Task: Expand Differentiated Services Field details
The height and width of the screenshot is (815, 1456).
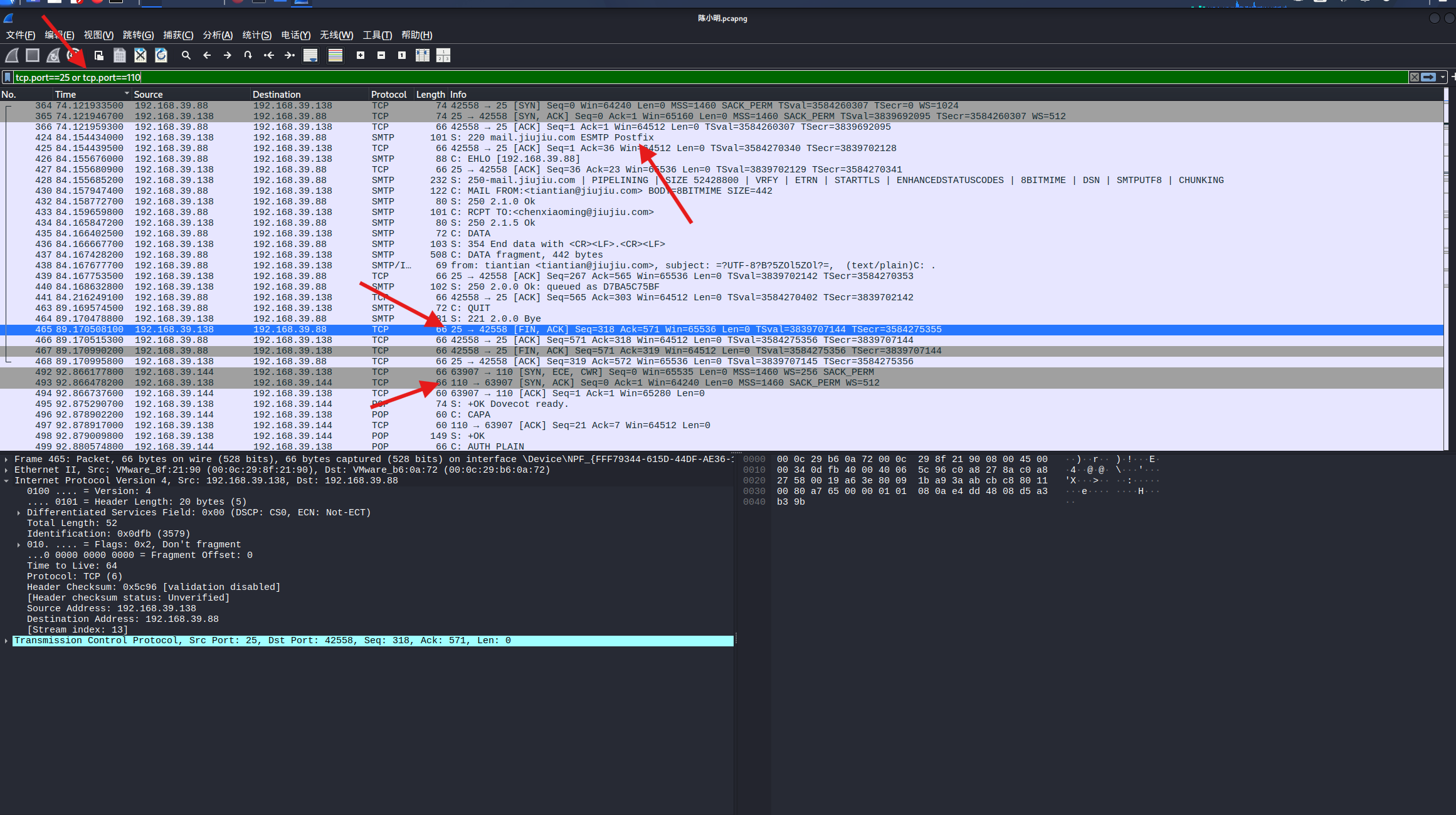Action: (x=19, y=513)
